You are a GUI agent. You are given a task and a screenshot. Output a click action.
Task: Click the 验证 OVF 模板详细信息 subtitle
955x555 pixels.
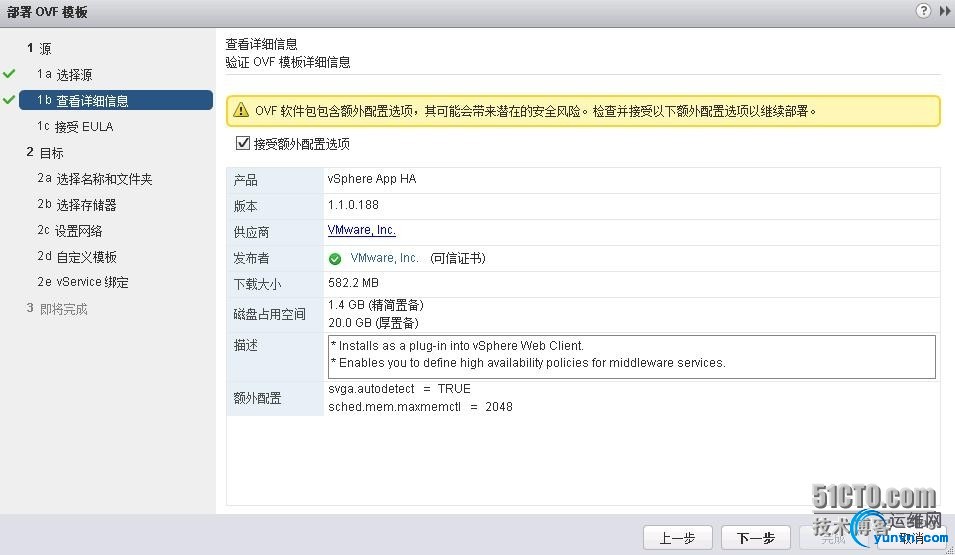coord(288,62)
